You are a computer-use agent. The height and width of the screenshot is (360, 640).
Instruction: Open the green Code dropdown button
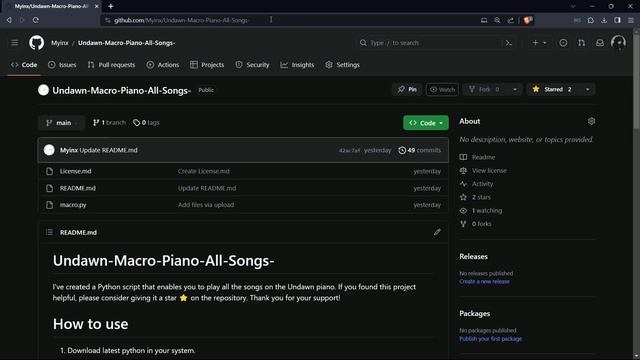point(426,123)
